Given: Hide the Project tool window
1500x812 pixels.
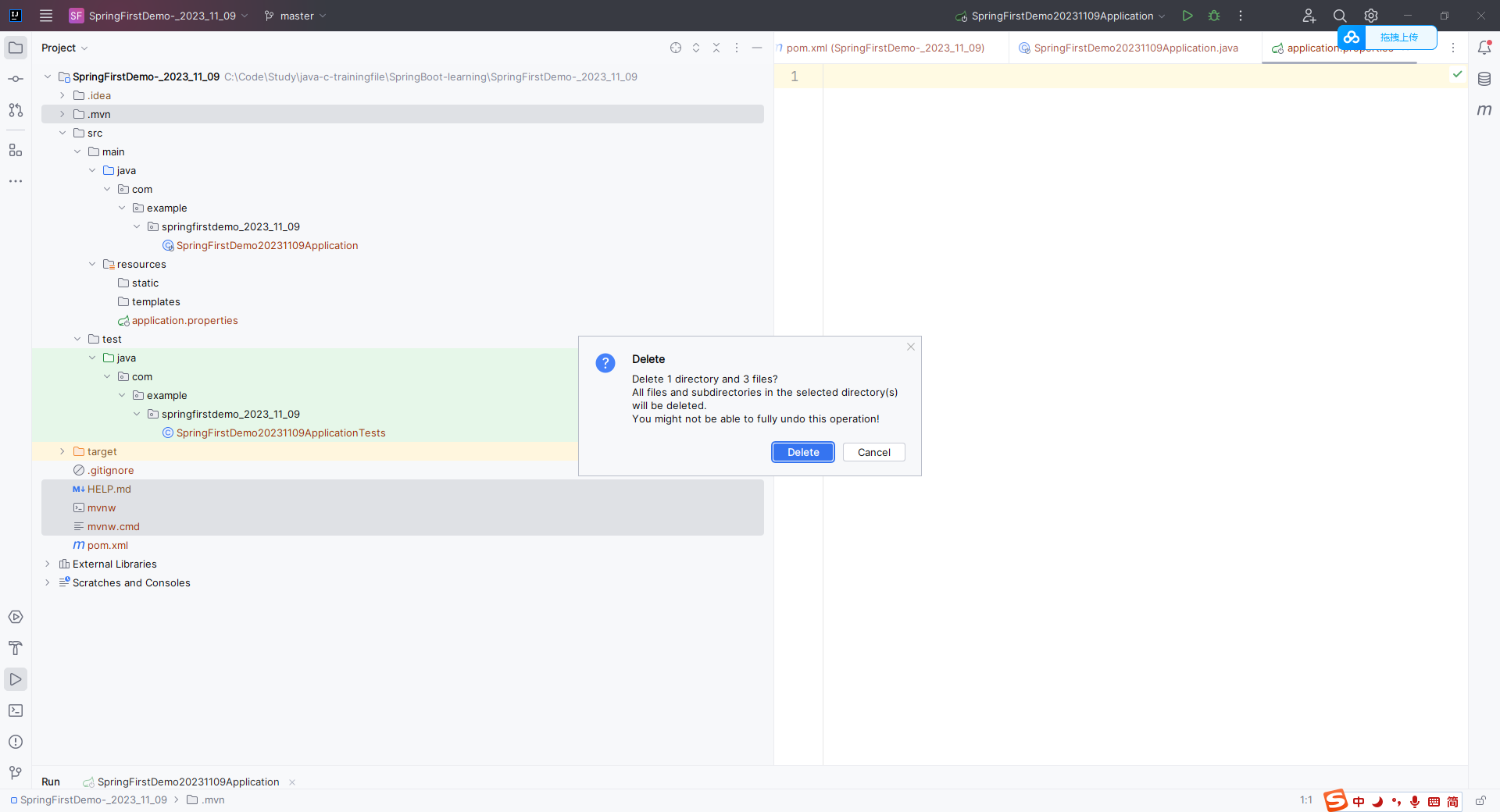Looking at the screenshot, I should tap(757, 48).
